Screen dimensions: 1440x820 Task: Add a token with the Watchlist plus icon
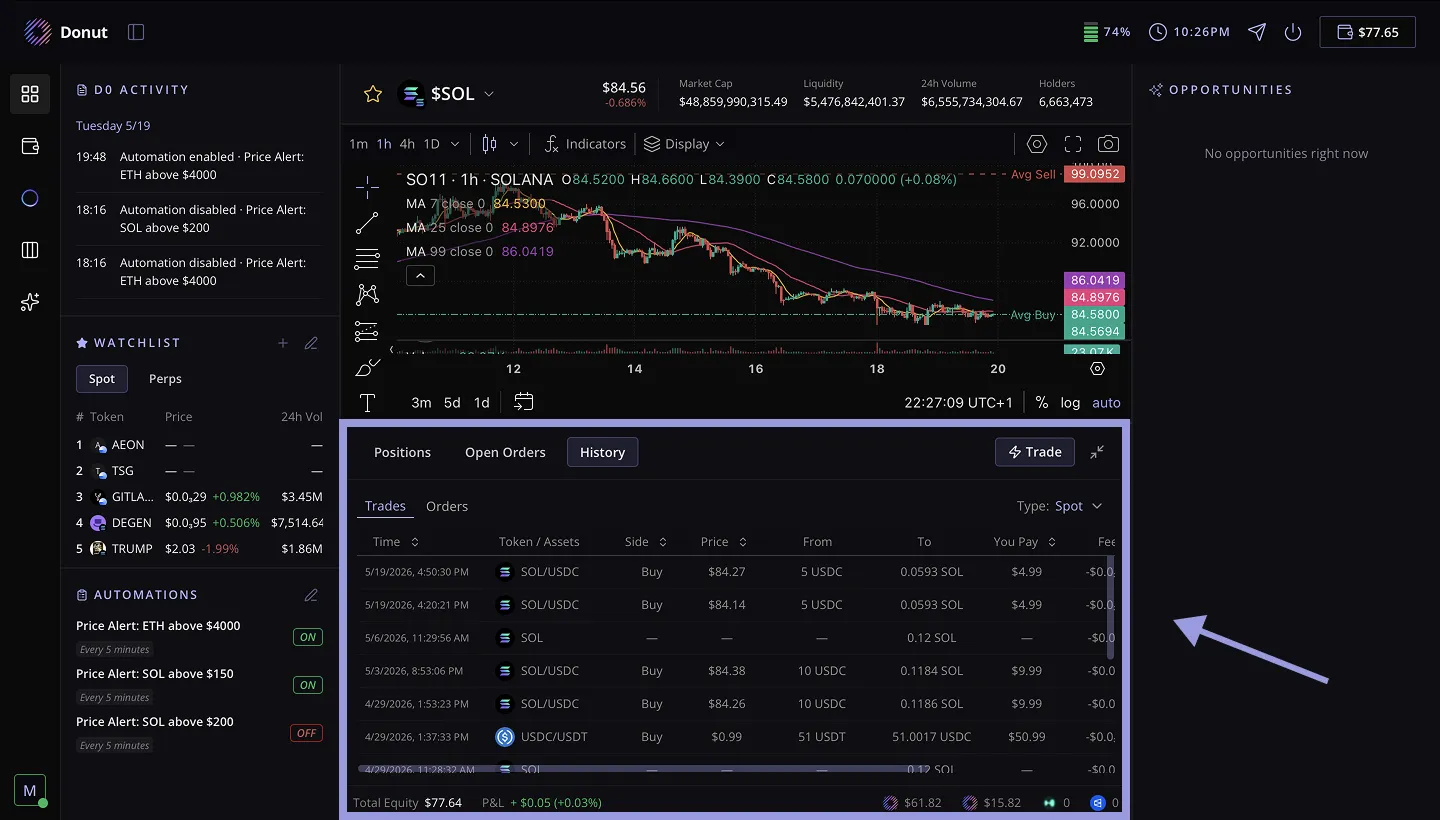tap(283, 343)
